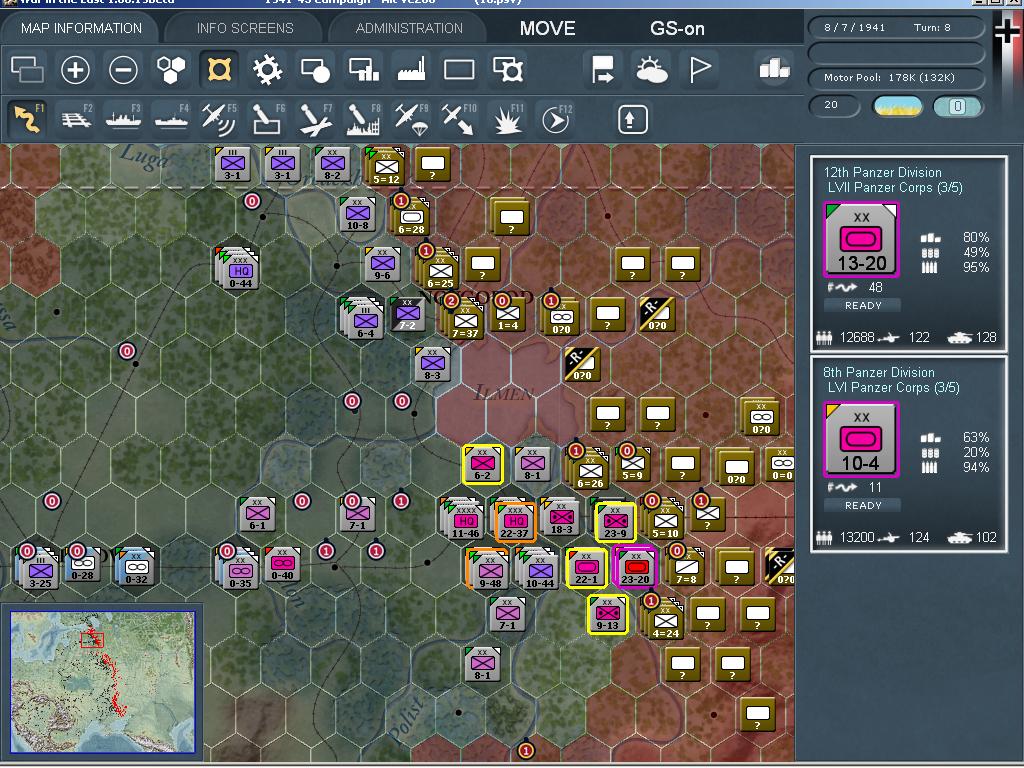Screen dimensions: 1024x768
Task: Select the HQ 11-46 counter stack
Action: 464,521
